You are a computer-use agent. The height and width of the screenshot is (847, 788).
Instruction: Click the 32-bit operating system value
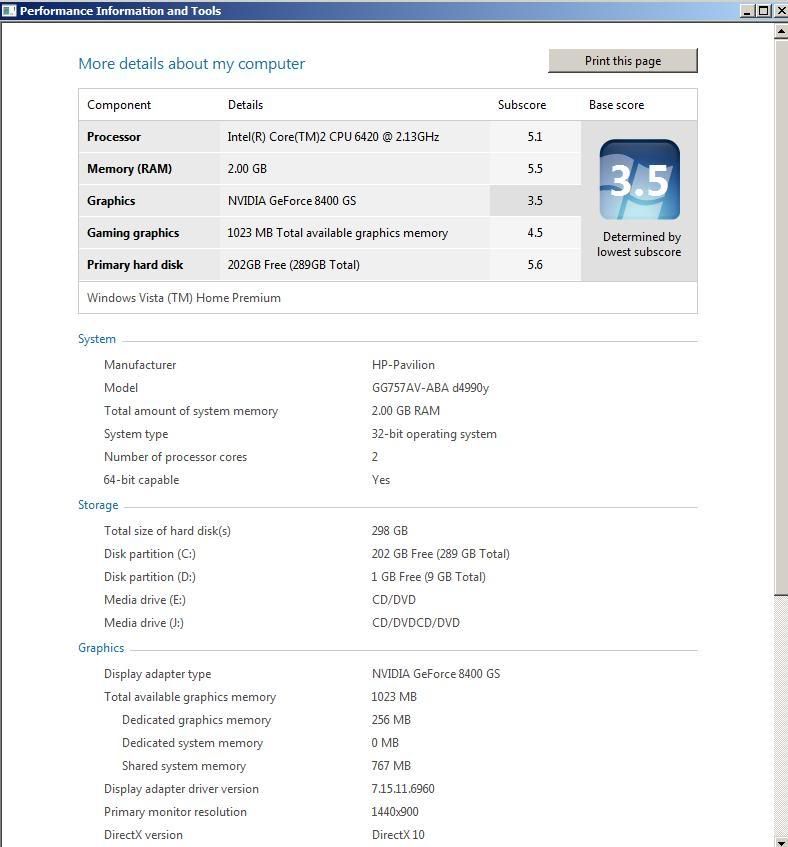pyautogui.click(x=434, y=434)
